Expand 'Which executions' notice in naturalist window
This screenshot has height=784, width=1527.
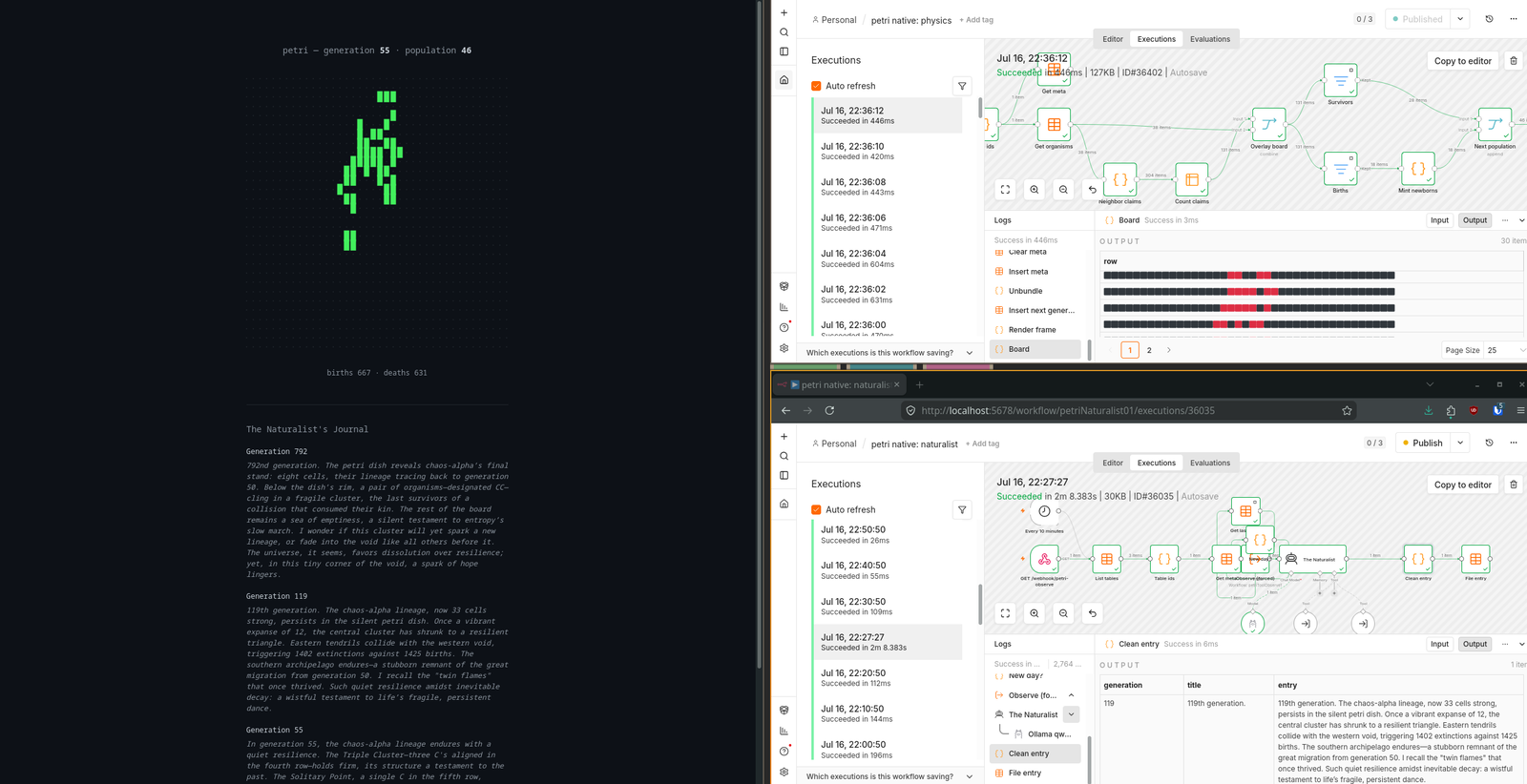pyautogui.click(x=970, y=776)
